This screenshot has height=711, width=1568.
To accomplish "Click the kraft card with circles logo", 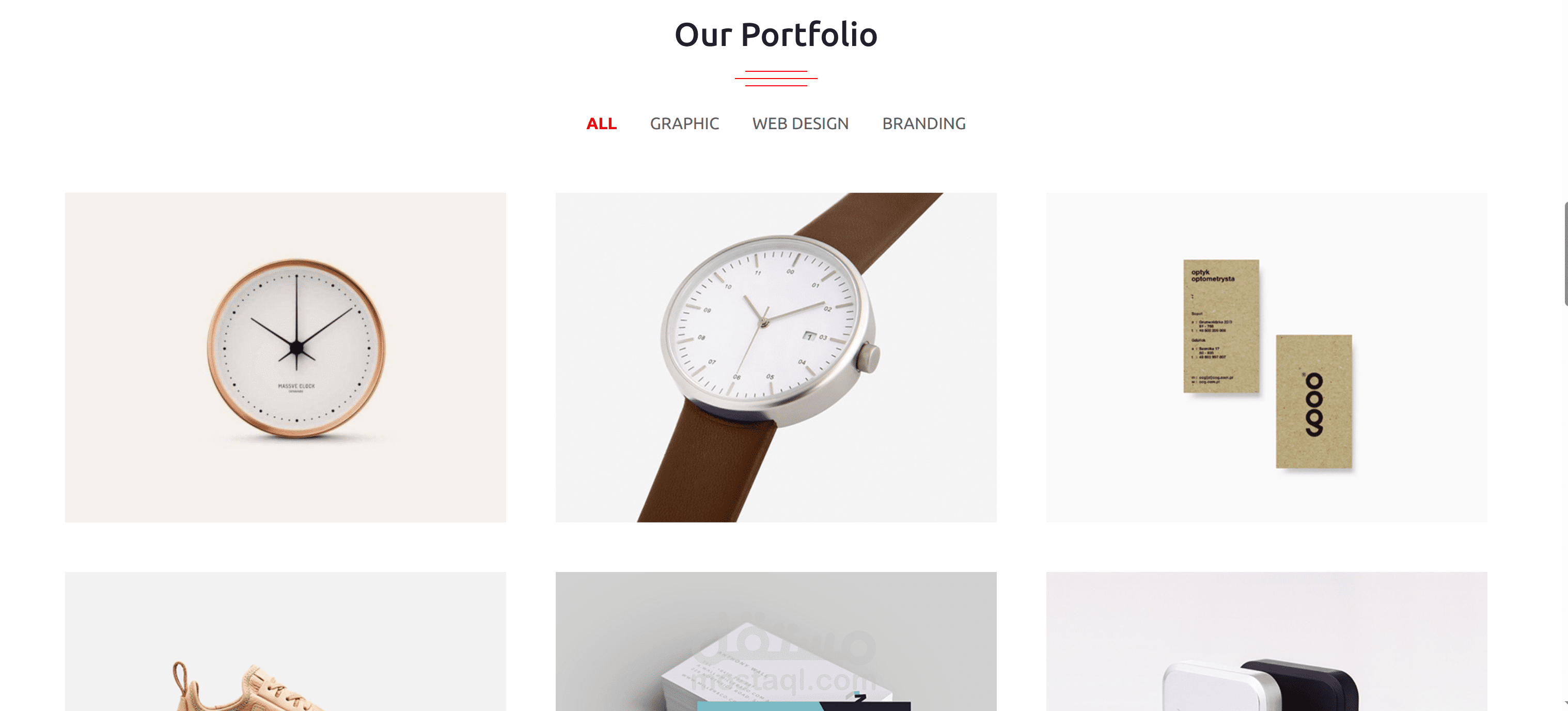I will [x=1313, y=402].
